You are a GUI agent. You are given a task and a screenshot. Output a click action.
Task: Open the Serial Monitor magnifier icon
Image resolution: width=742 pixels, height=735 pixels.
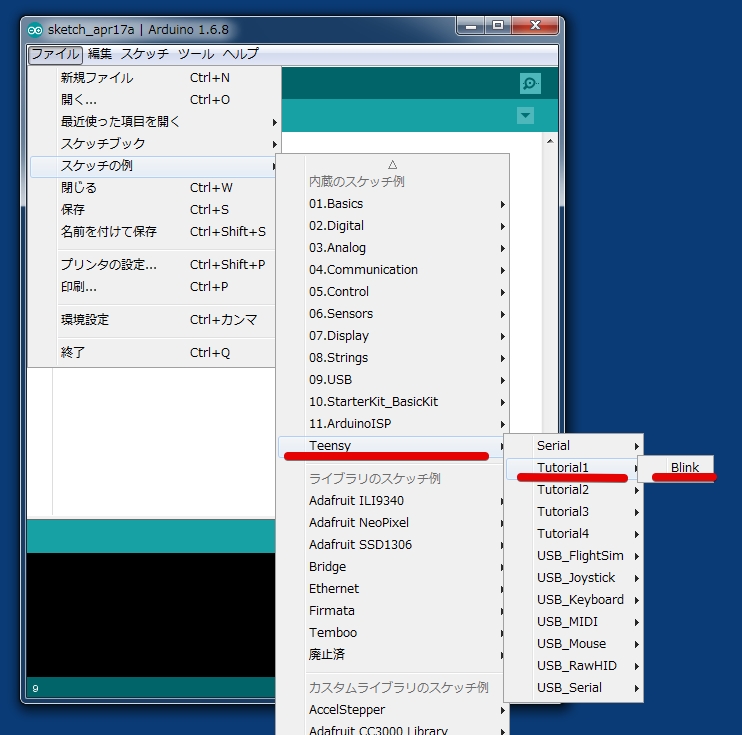coord(530,83)
